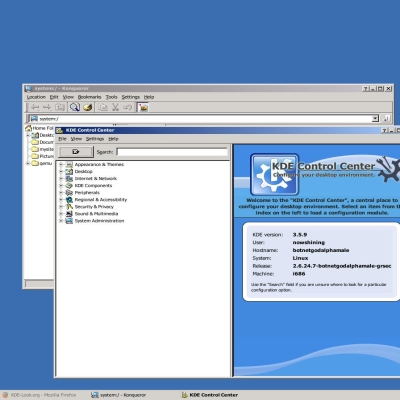
Task: Click the Forward arrow in Konqueror toolbar
Action: click(47, 107)
